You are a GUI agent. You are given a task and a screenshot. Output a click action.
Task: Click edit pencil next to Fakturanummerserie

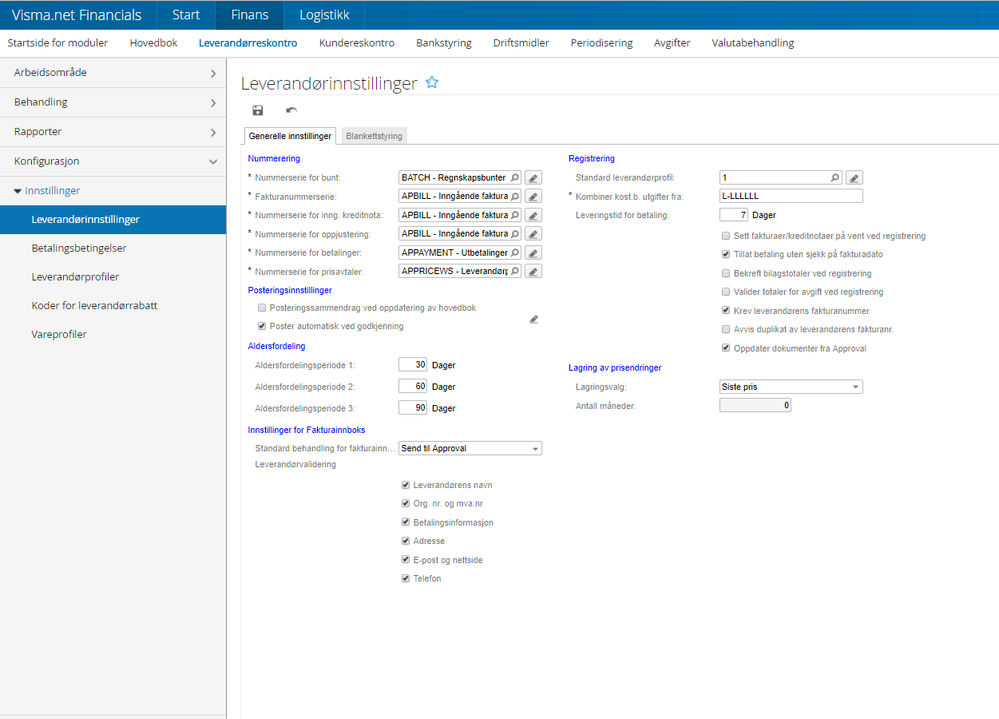[534, 197]
